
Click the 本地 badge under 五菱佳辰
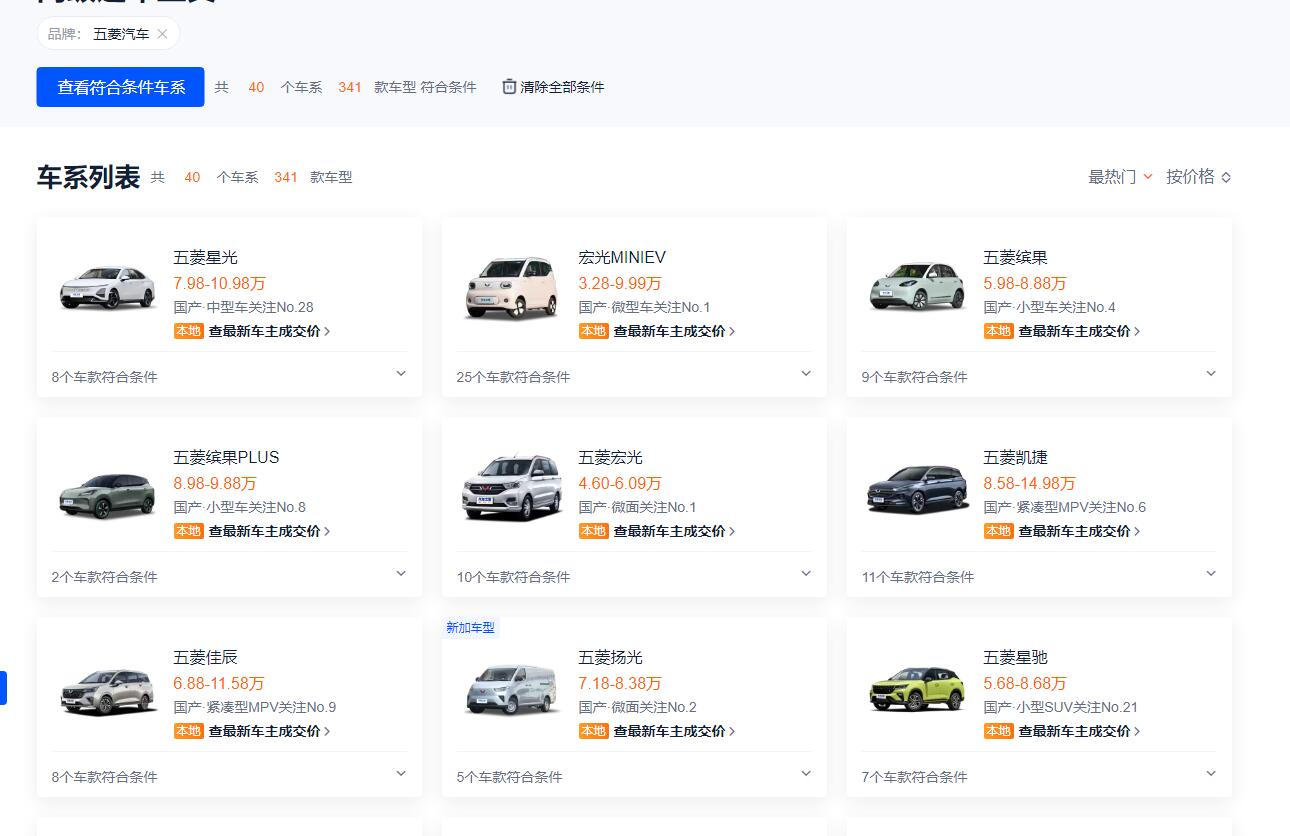click(188, 731)
